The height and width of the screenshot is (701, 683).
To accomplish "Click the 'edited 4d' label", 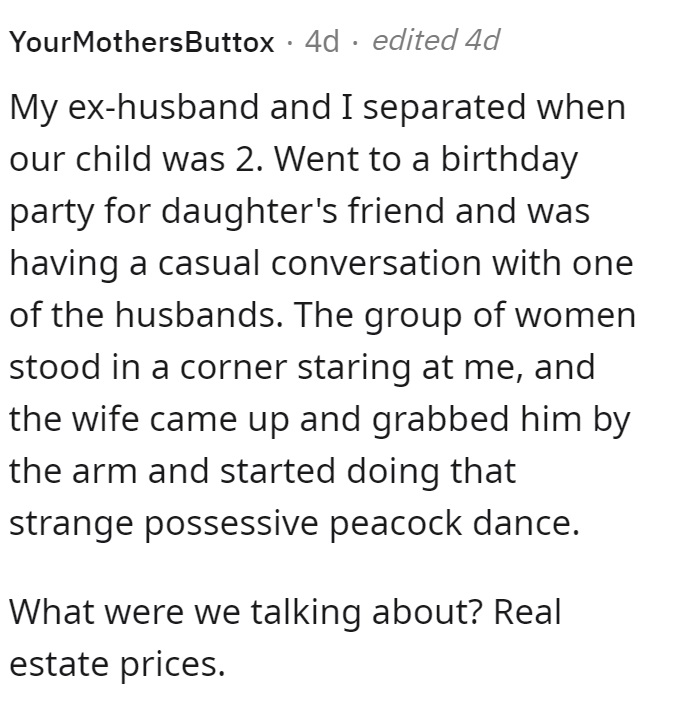I will [435, 40].
